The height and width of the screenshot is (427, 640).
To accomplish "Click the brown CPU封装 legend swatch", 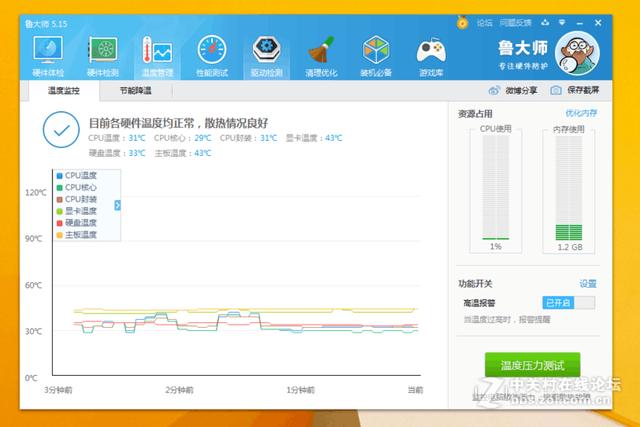I will (60, 199).
